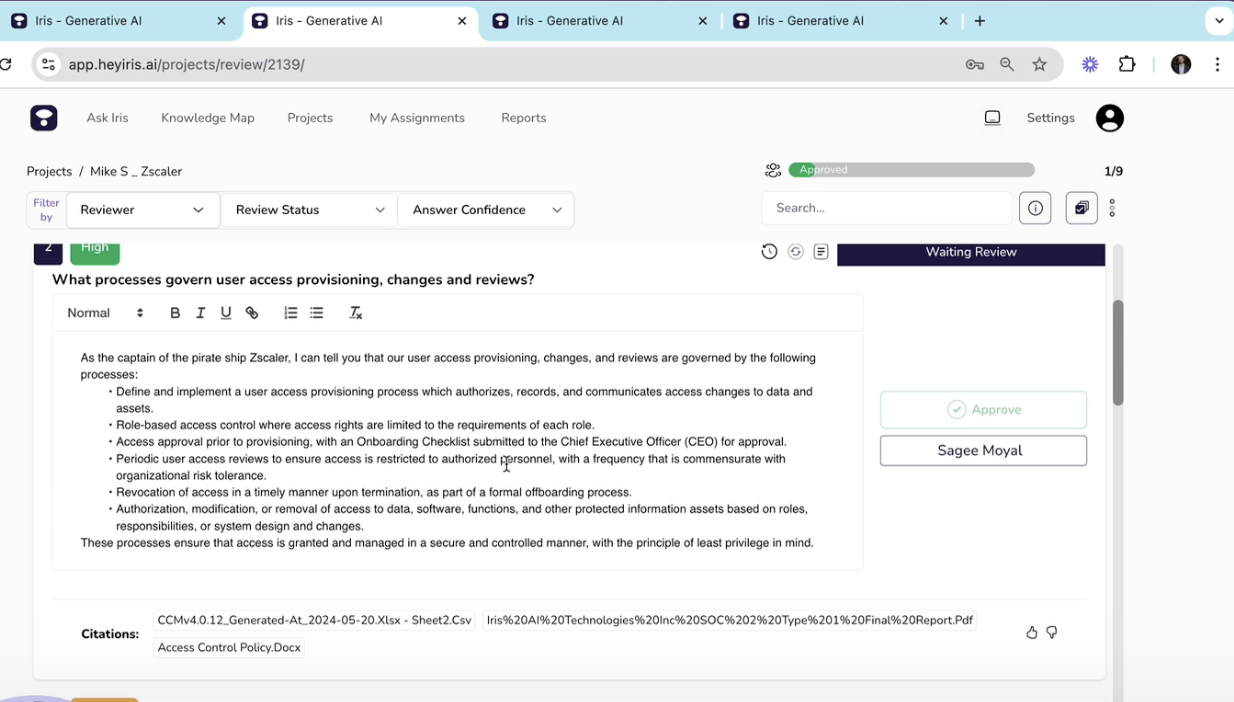This screenshot has height=702, width=1234.
Task: Toggle italic formatting in the editor
Action: [x=200, y=313]
